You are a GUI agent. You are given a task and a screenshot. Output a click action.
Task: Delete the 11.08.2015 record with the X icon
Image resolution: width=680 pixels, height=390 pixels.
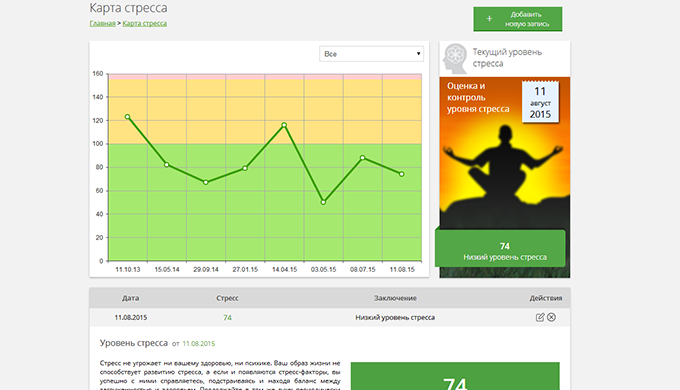tap(551, 317)
